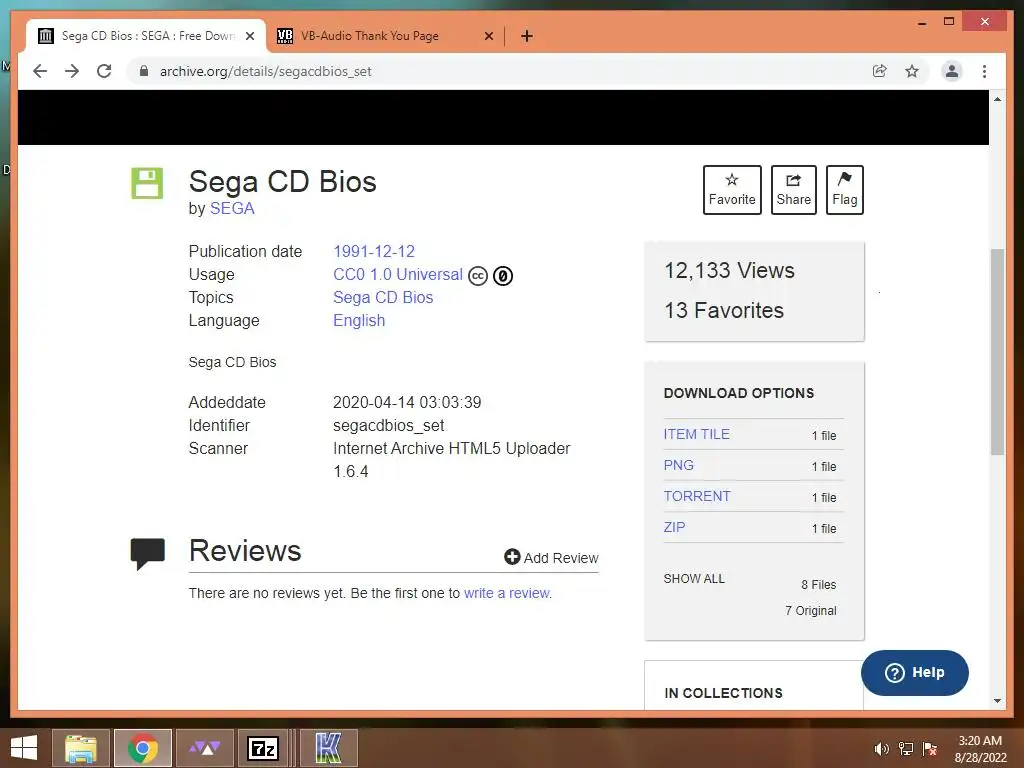
Task: Open the English language link
Action: pos(359,321)
